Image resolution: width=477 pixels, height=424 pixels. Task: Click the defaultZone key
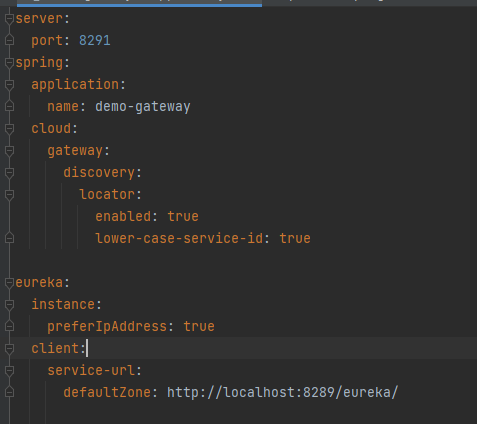pyautogui.click(x=107, y=393)
